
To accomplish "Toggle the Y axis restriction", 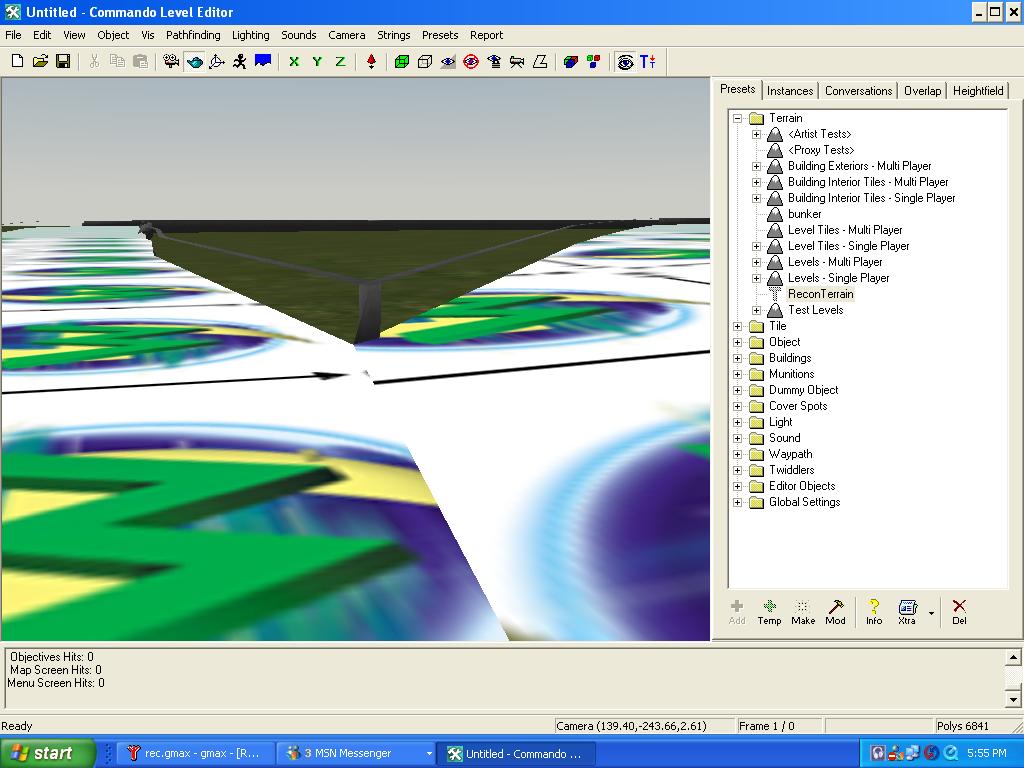I will click(317, 61).
